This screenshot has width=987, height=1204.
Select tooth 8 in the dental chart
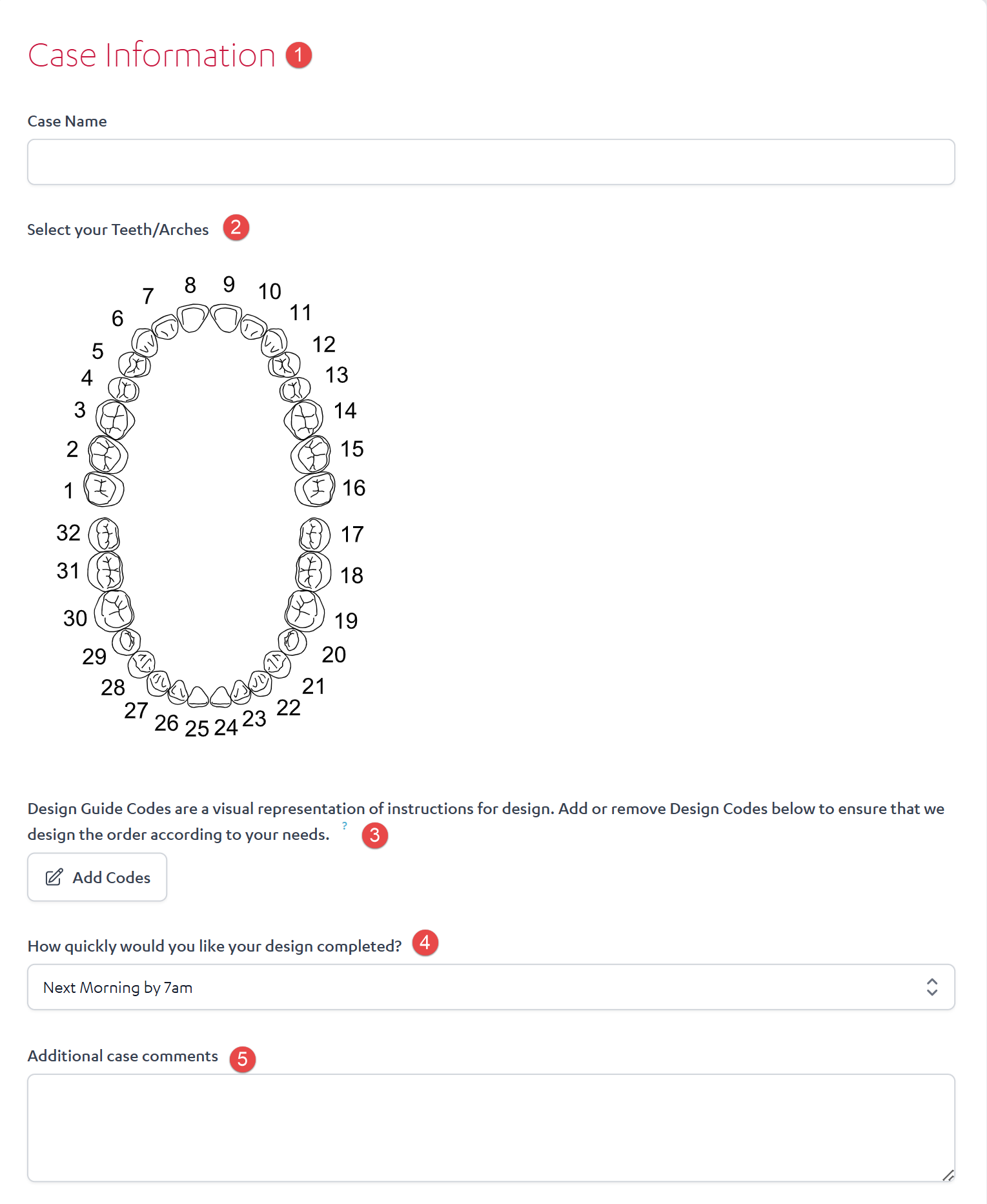click(x=192, y=318)
